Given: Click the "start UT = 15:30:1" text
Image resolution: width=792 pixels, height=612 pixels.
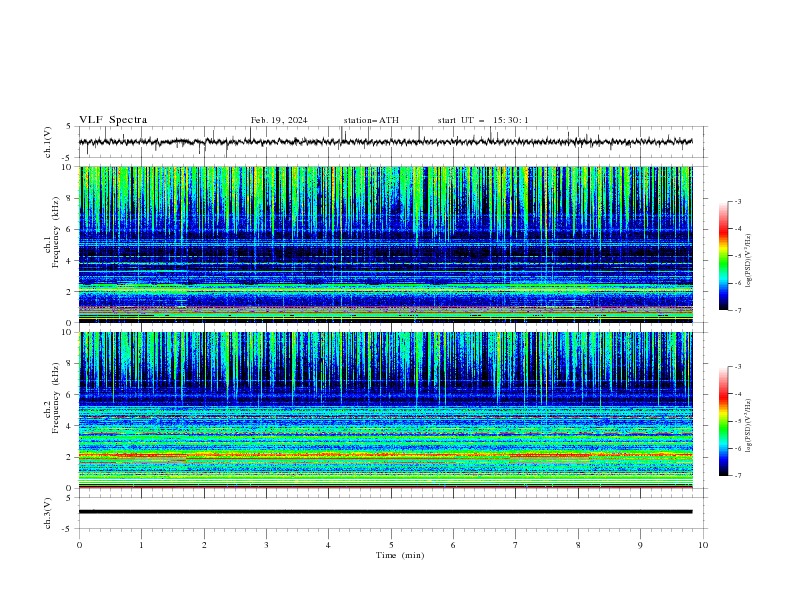Looking at the screenshot, I should [483, 120].
